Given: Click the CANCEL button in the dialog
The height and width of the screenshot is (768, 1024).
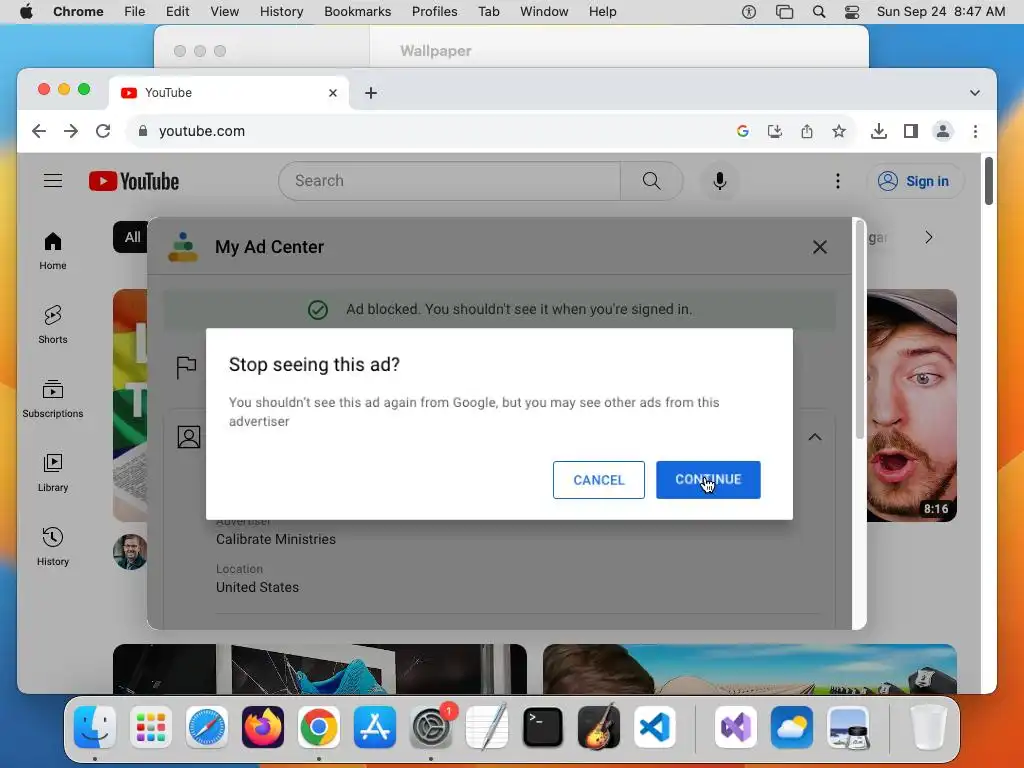Looking at the screenshot, I should click(598, 479).
